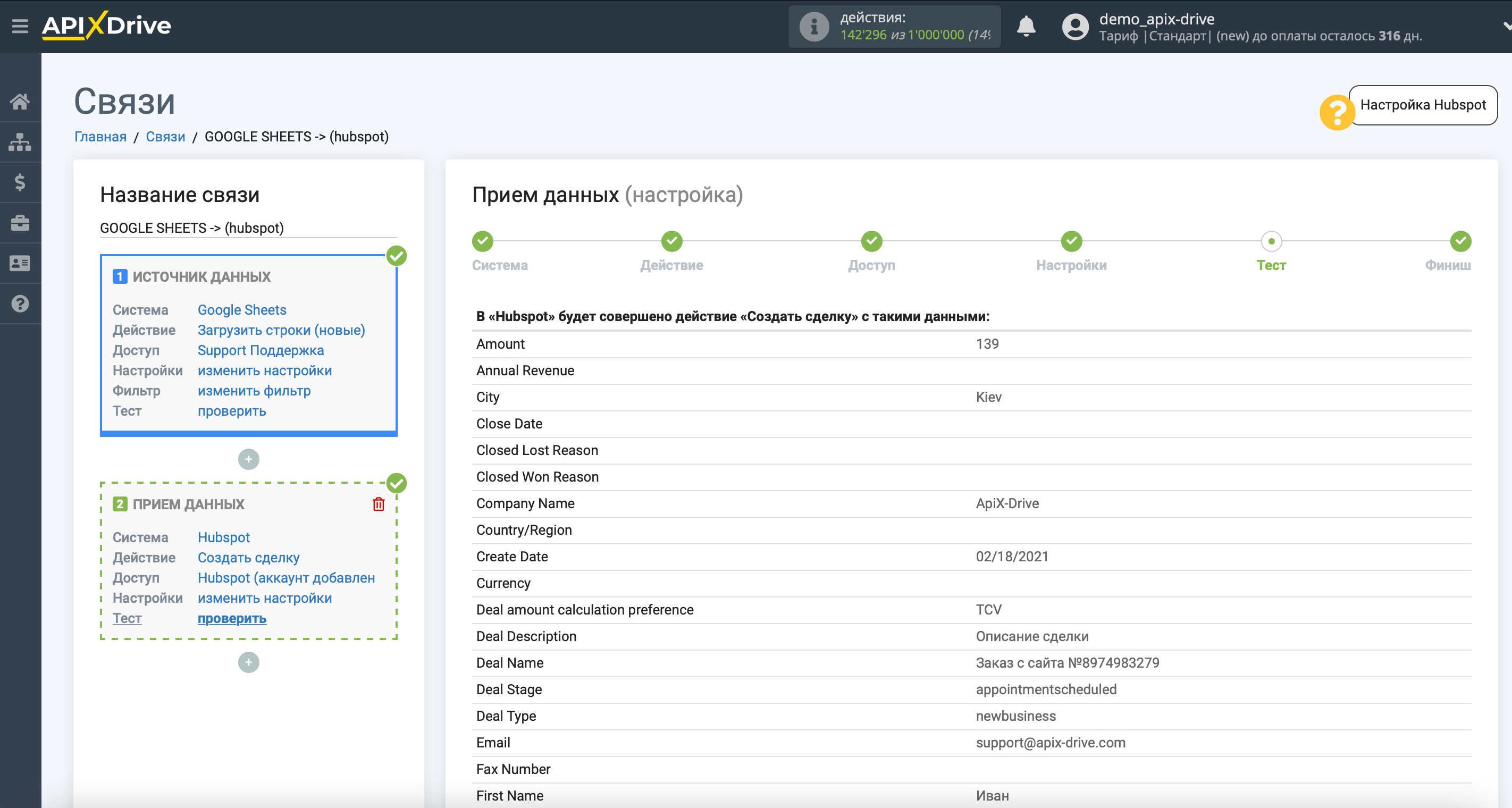The width and height of the screenshot is (1512, 808).
Task: Open Загрузить строки (новые) action link
Action: tap(281, 330)
